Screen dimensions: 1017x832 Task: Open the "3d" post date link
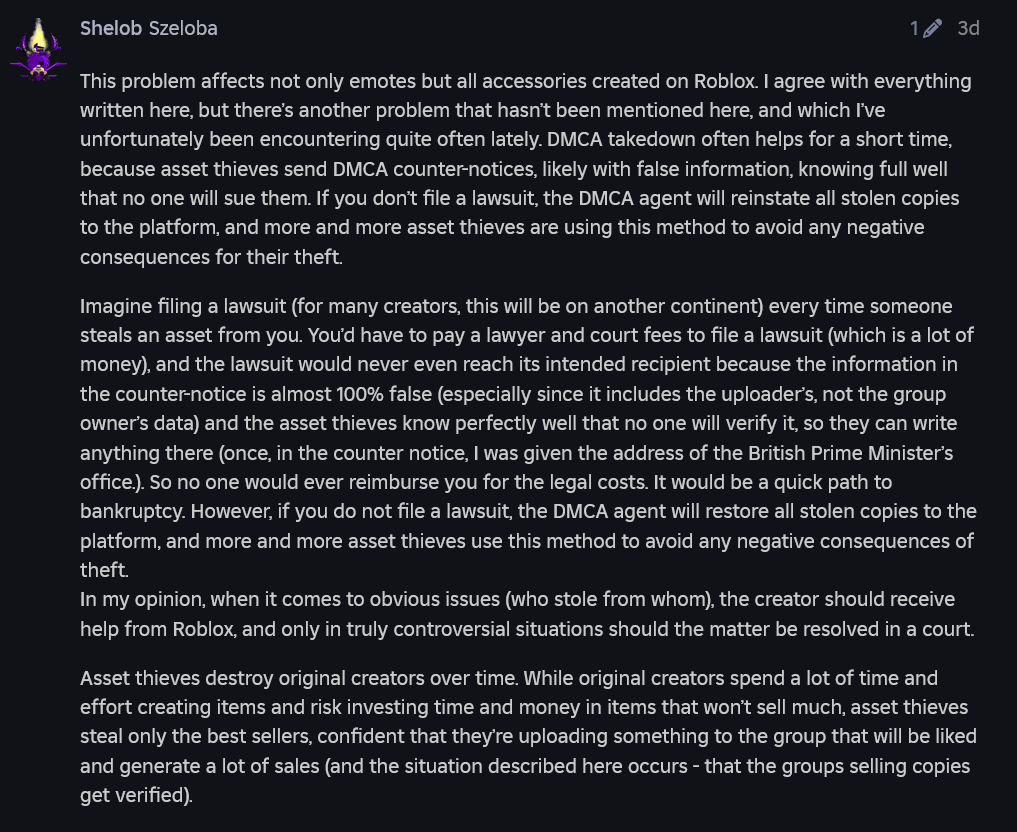(968, 29)
